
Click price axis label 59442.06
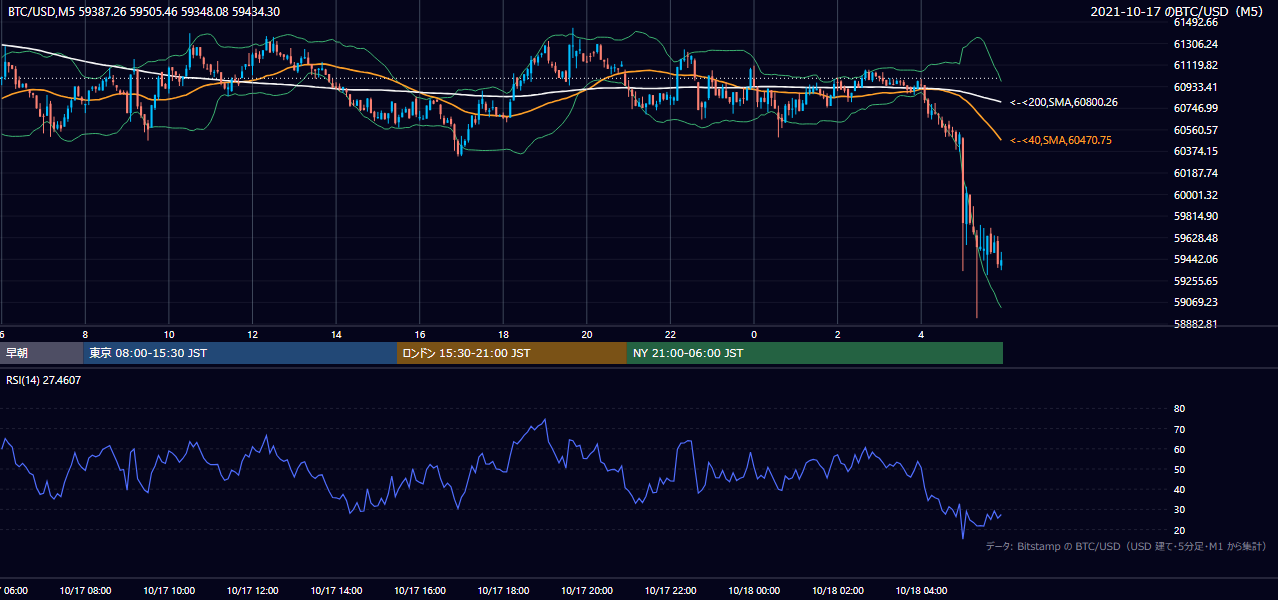[x=1195, y=259]
